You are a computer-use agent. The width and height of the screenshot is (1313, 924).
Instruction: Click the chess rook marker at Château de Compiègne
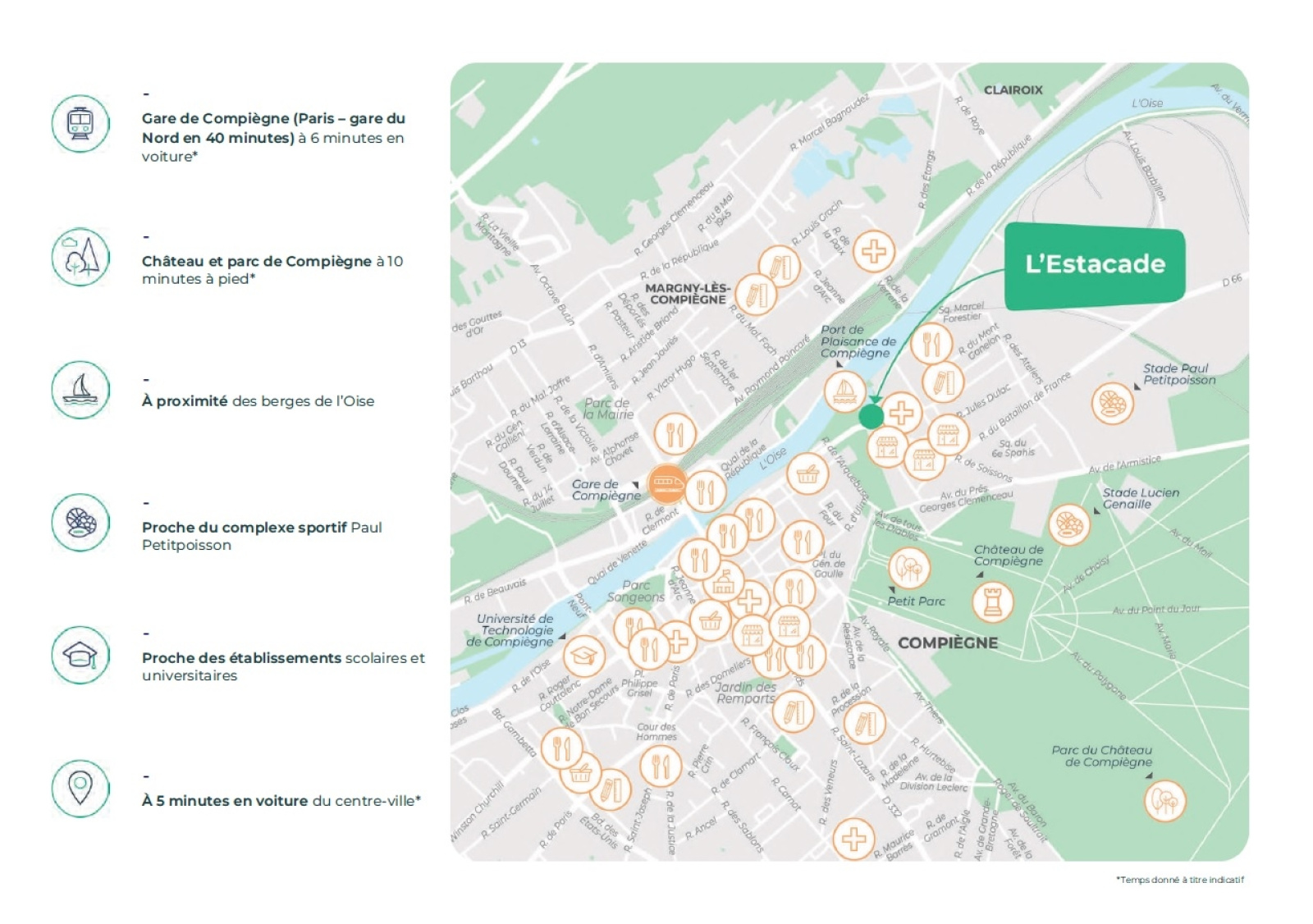993,602
